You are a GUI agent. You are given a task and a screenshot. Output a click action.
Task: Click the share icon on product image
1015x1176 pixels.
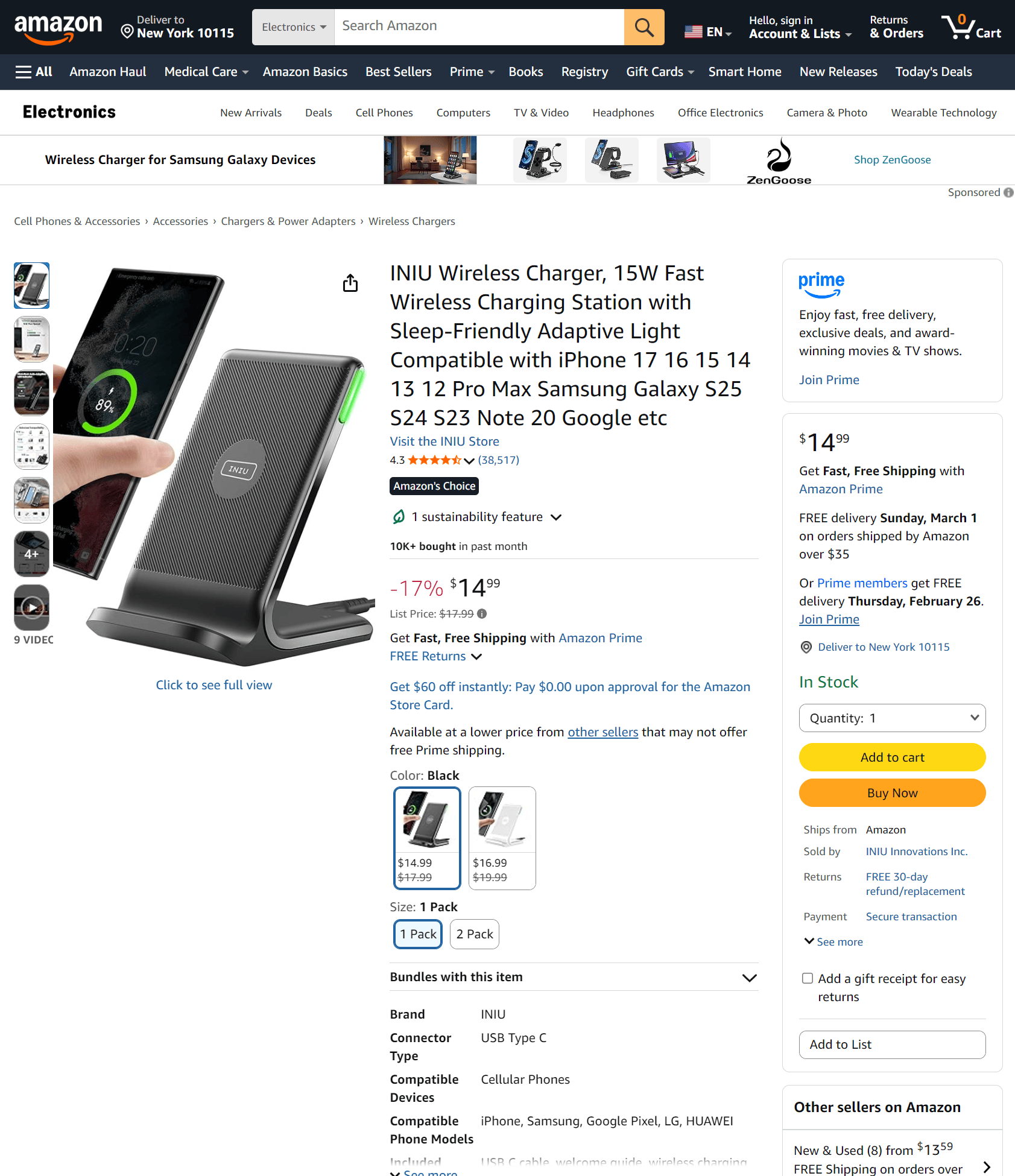350,283
